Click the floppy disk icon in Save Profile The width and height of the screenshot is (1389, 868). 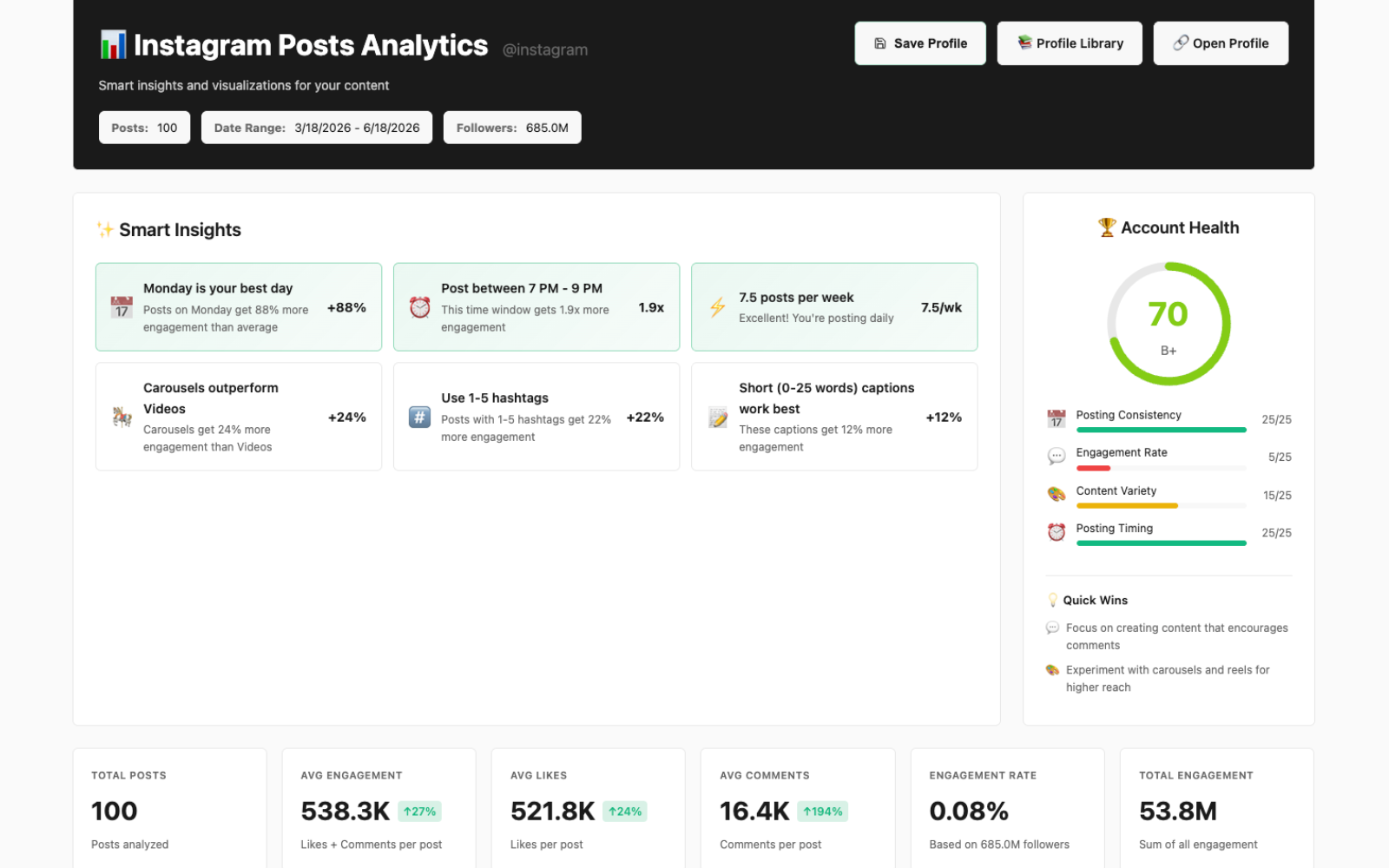tap(880, 43)
